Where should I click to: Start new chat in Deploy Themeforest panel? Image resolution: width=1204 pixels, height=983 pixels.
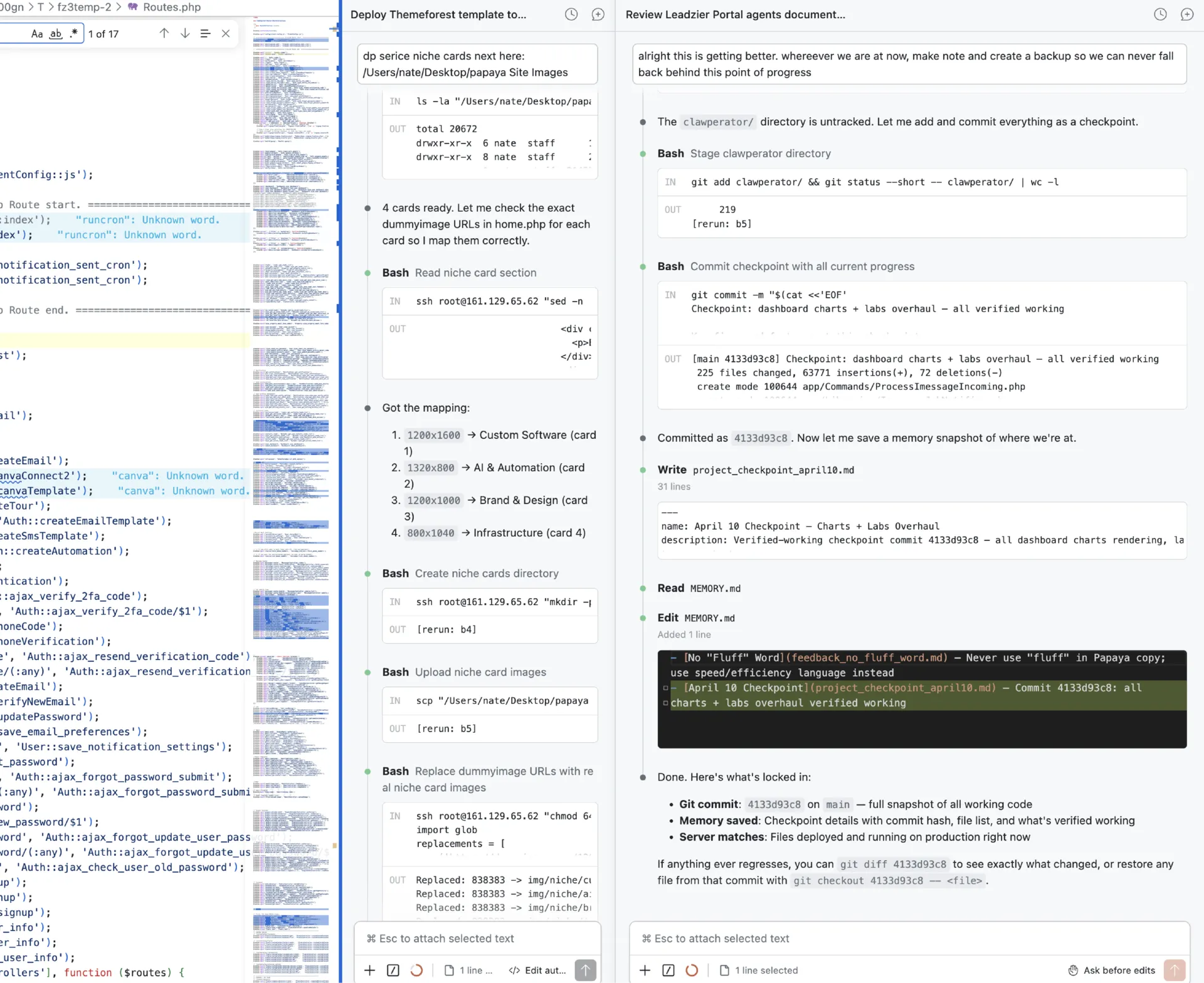click(x=598, y=14)
